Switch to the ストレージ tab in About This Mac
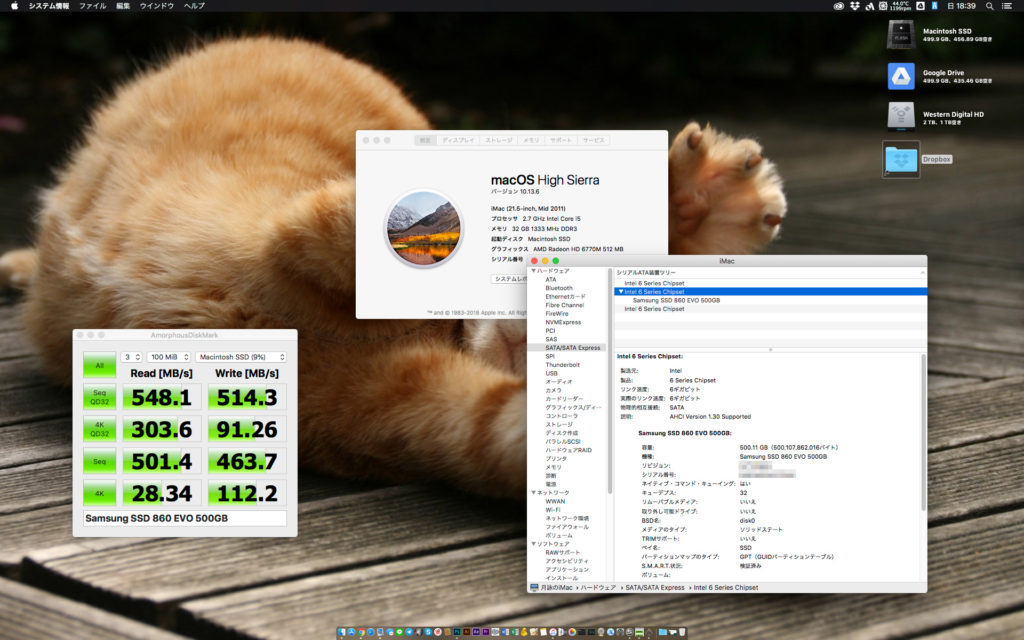This screenshot has width=1024, height=640. (499, 140)
